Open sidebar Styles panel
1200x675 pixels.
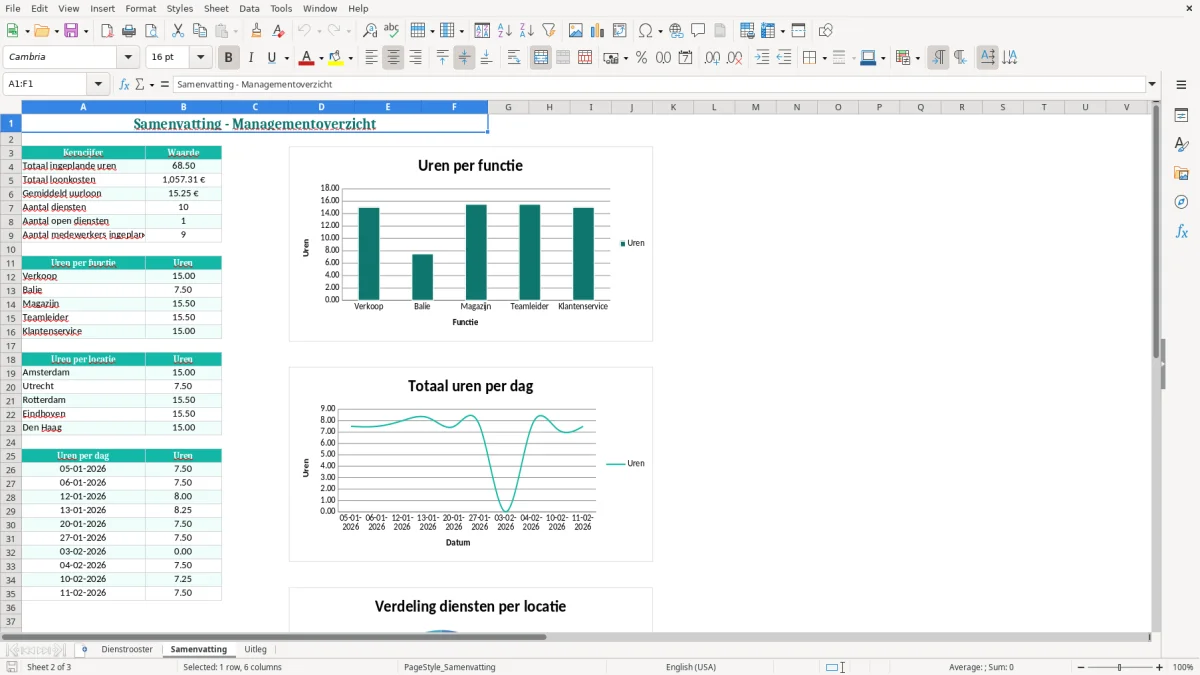pyautogui.click(x=1181, y=145)
